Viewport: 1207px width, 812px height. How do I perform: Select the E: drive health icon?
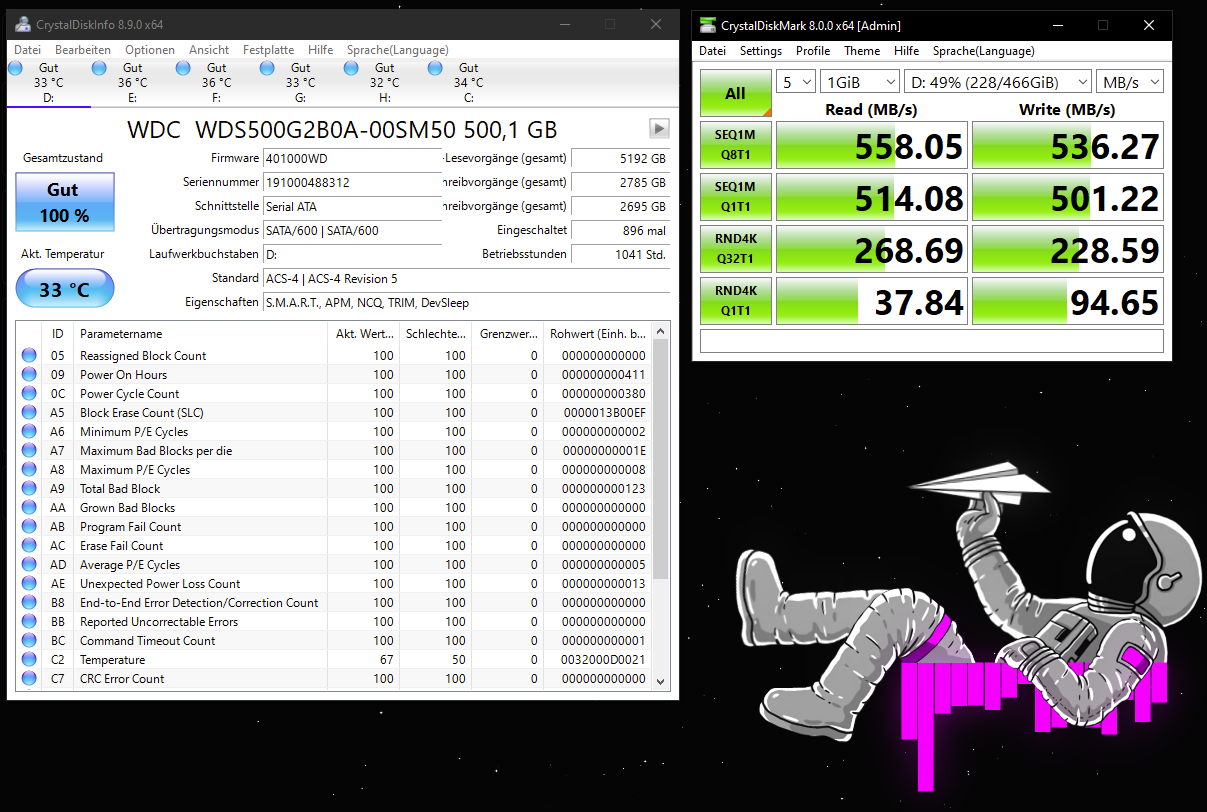(99, 68)
